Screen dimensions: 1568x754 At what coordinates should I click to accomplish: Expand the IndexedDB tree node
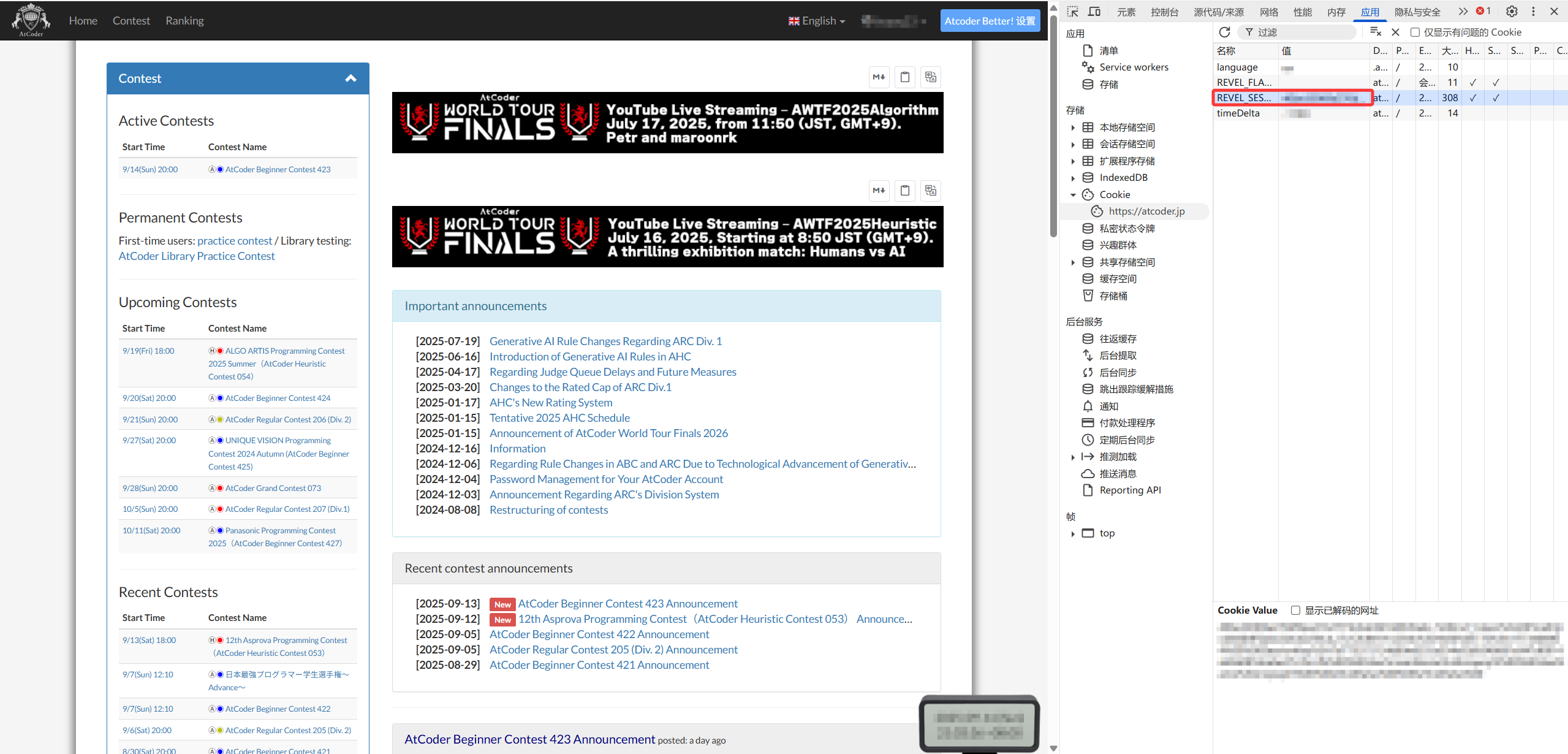coord(1073,178)
